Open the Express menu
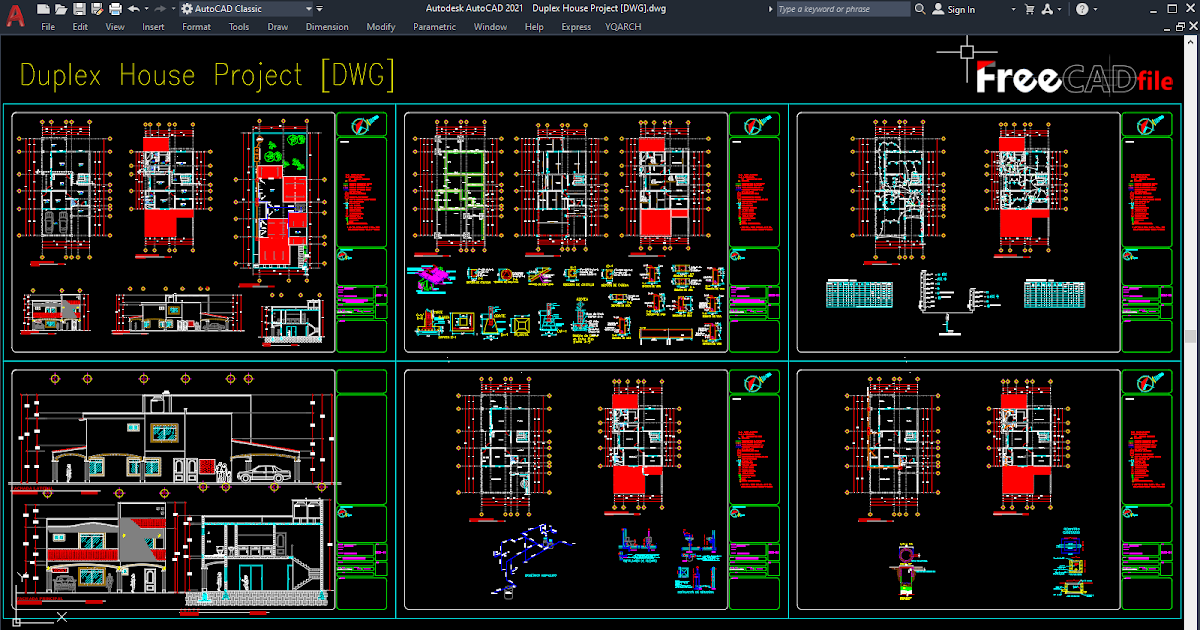The height and width of the screenshot is (630, 1200). click(576, 27)
